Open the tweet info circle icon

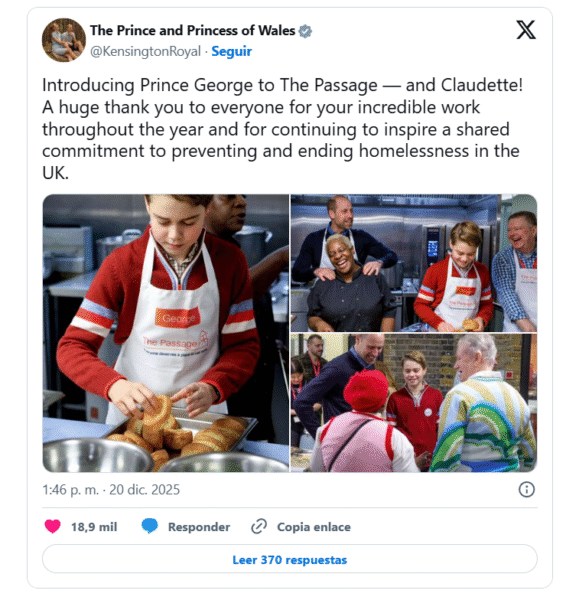[526, 489]
